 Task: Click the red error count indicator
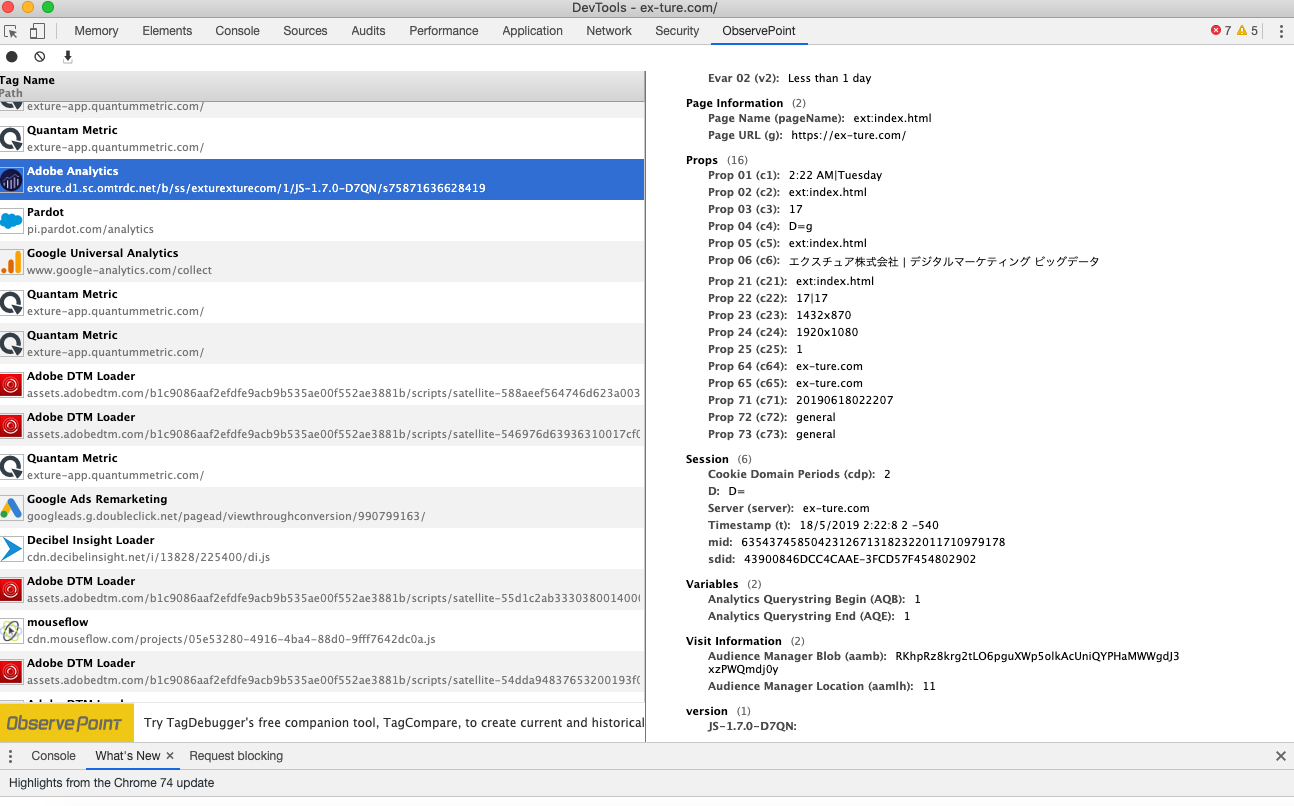pos(1221,31)
